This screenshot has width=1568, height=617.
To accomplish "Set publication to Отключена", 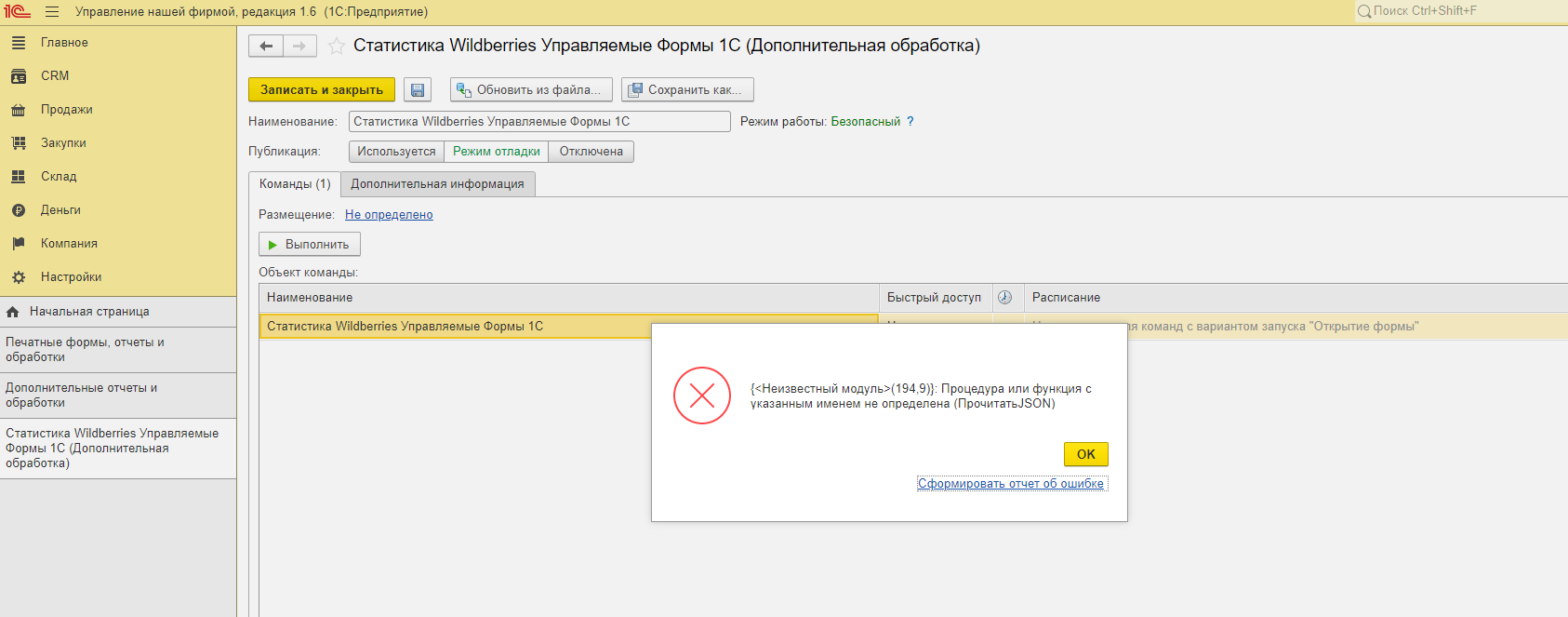I will 591,152.
